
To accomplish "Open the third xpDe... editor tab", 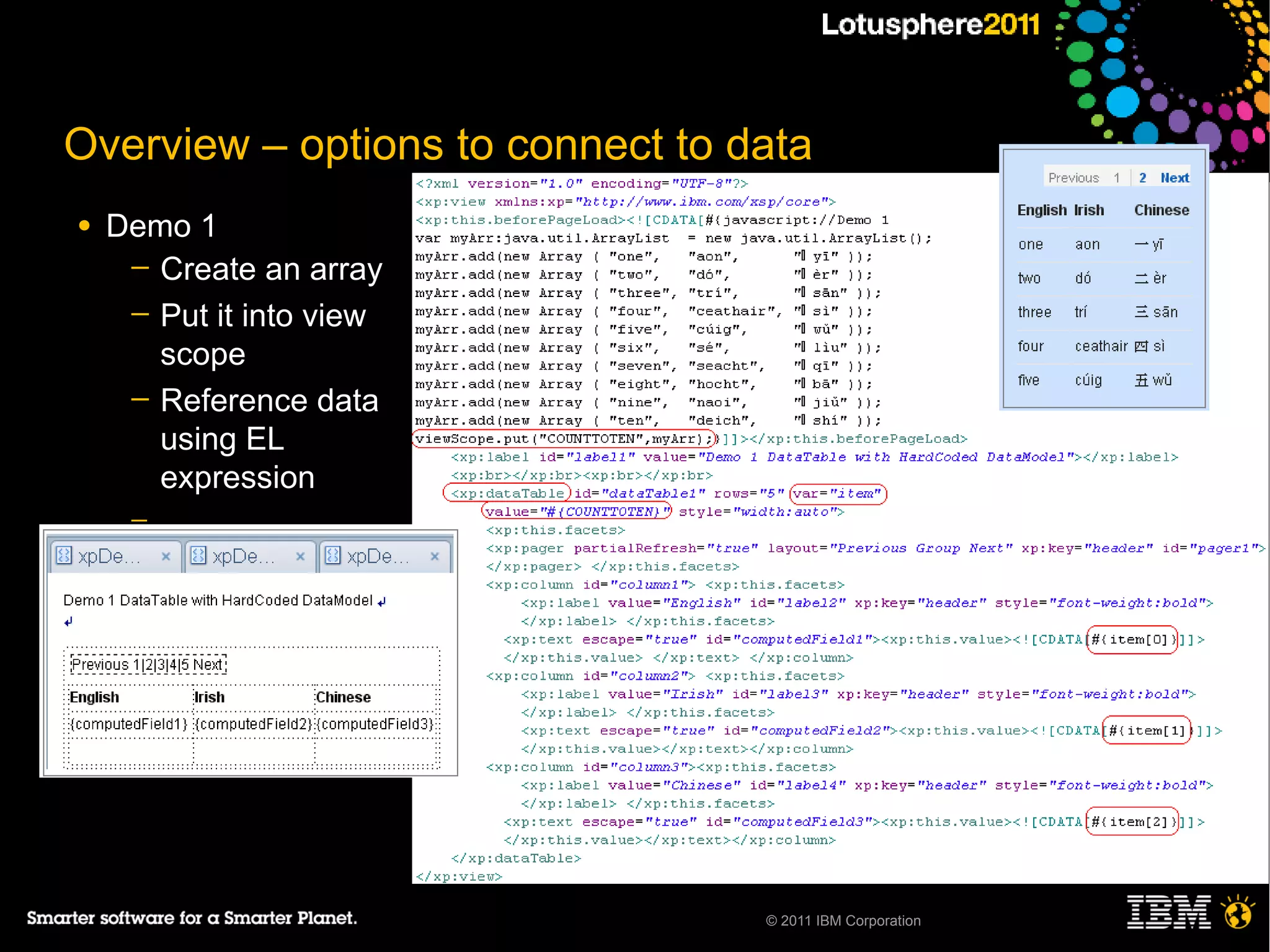I will pyautogui.click(x=384, y=556).
